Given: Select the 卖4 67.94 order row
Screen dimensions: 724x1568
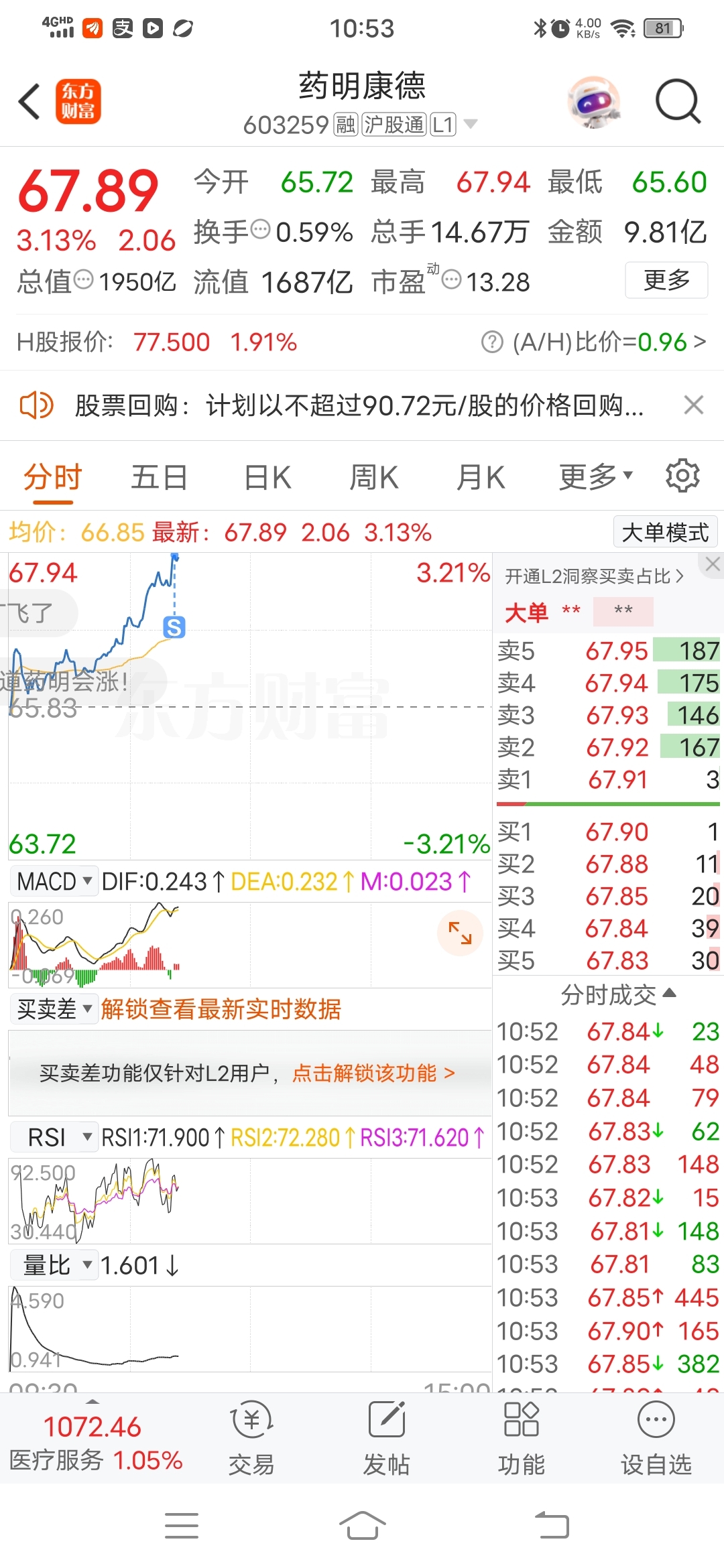Looking at the screenshot, I should [608, 683].
